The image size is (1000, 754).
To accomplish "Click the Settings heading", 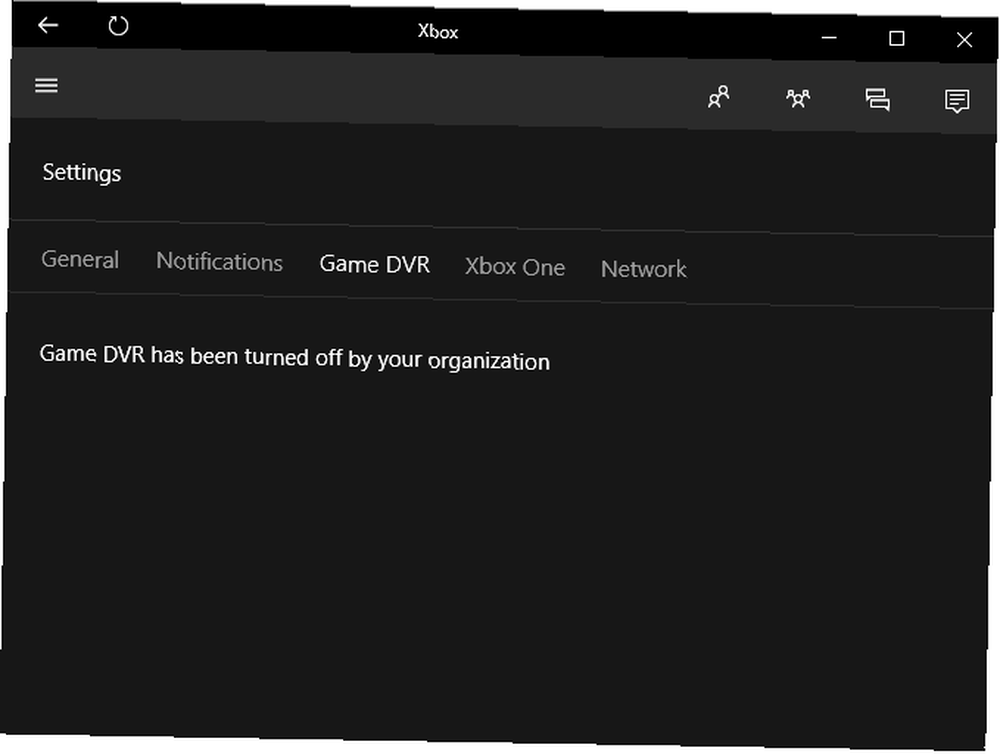I will tap(82, 173).
